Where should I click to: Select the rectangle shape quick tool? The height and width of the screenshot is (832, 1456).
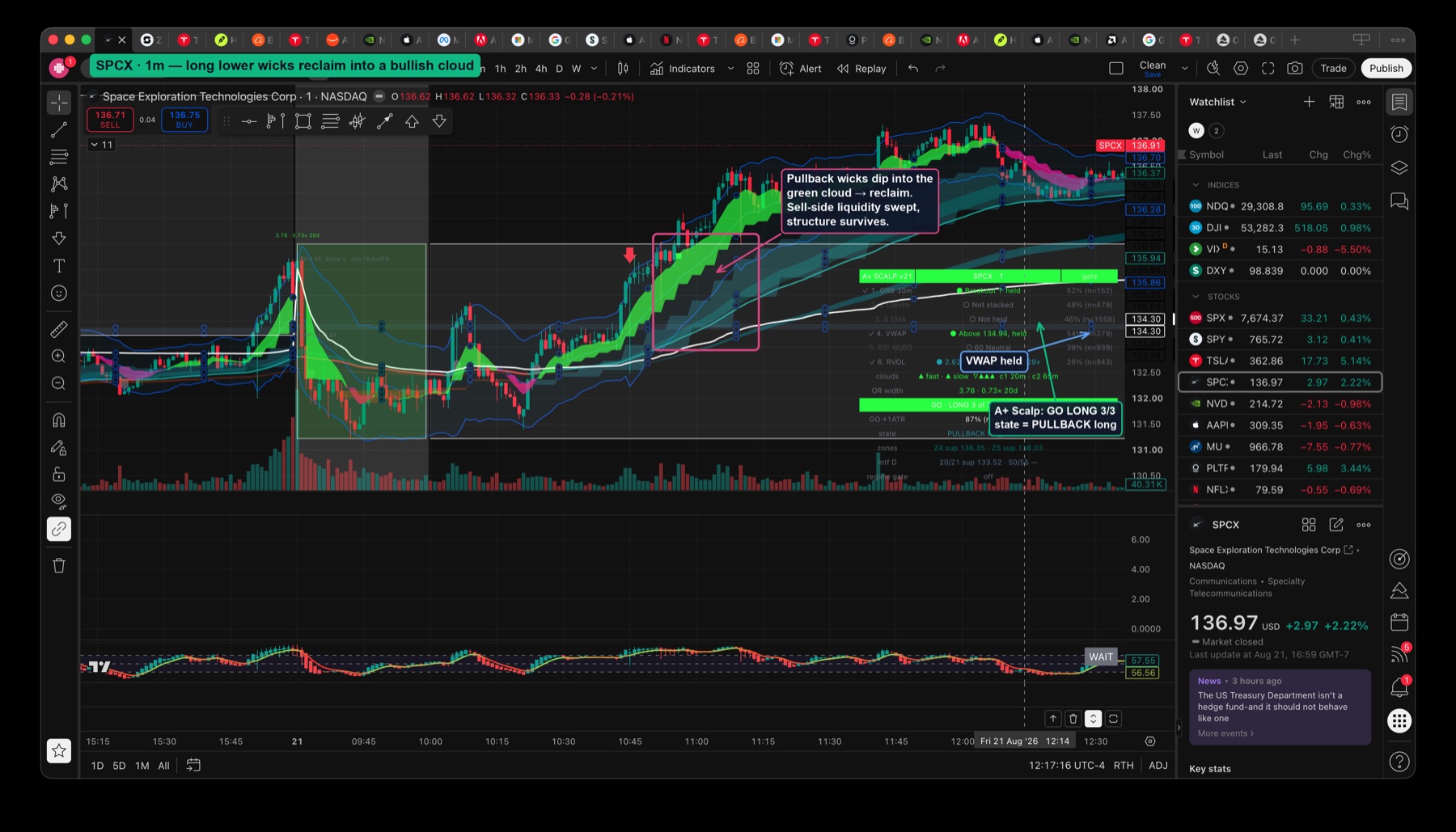tap(303, 121)
